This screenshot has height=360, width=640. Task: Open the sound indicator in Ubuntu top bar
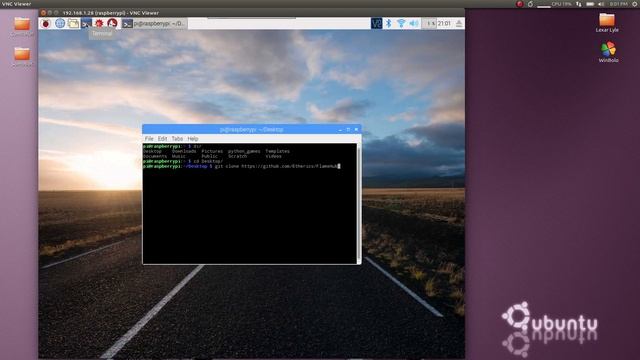point(601,4)
